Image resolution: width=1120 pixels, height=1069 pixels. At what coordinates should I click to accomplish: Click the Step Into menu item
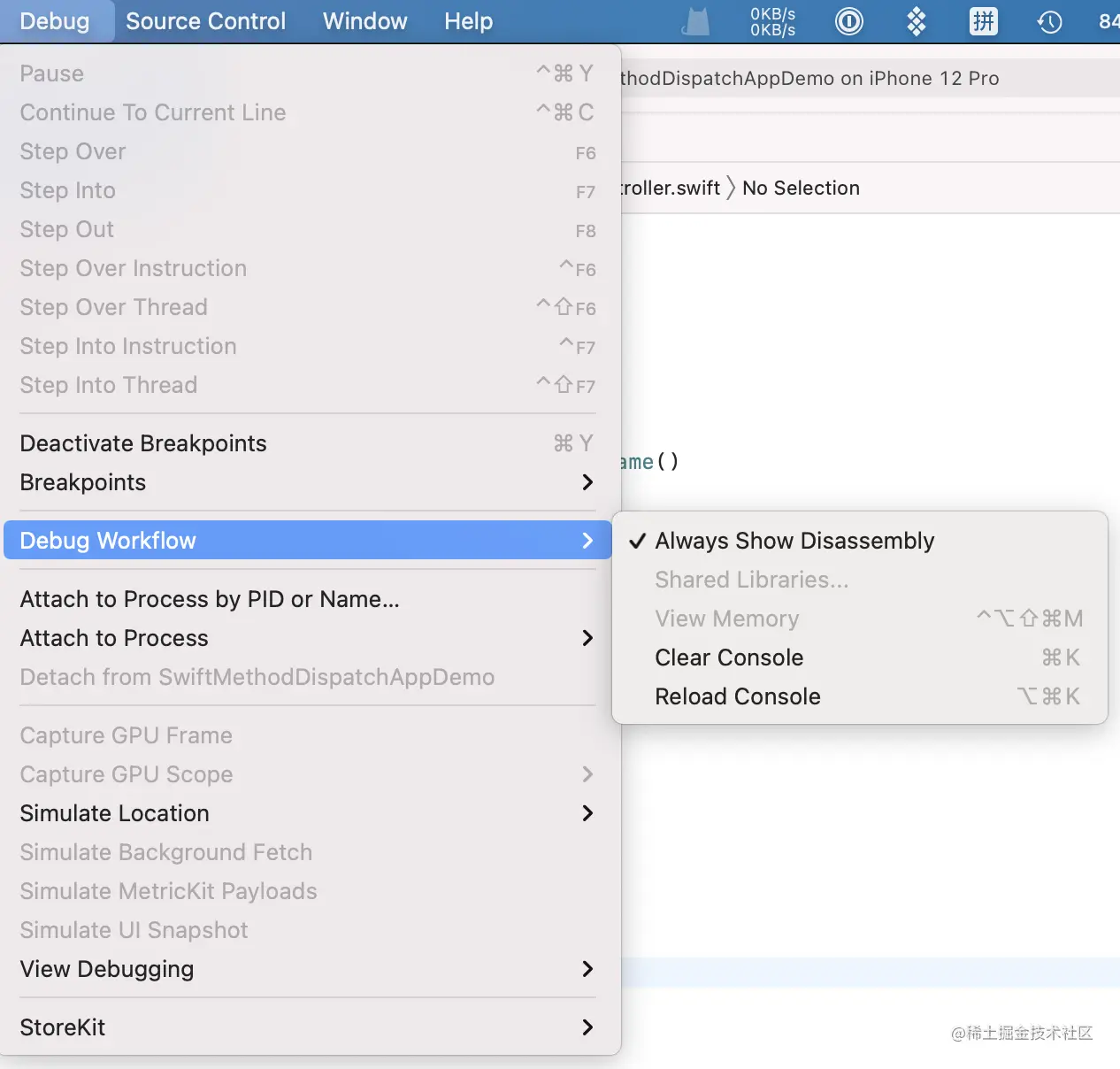[x=308, y=190]
